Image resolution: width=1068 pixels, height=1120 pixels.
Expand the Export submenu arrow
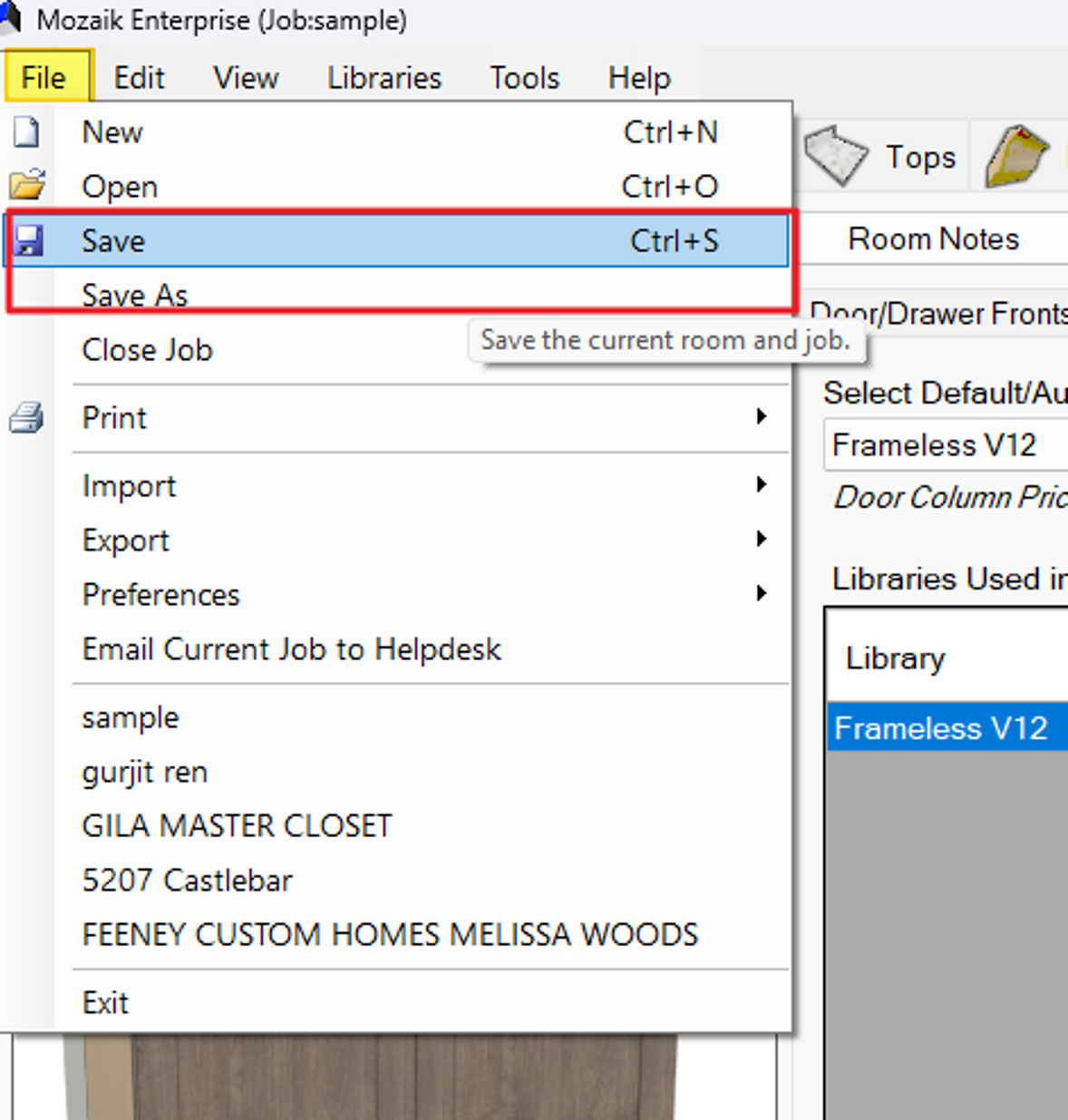[x=761, y=540]
